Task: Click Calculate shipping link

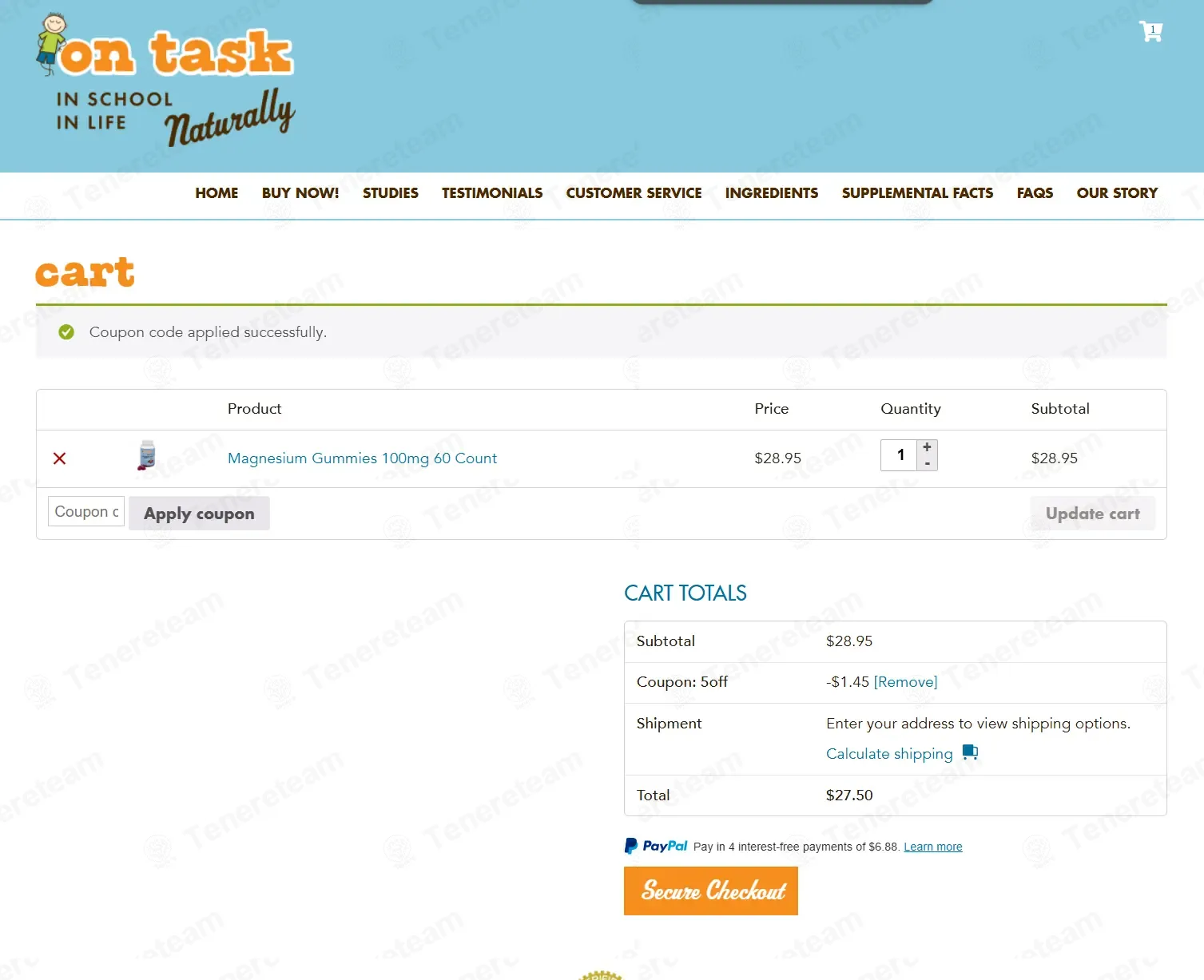Action: pyautogui.click(x=889, y=754)
